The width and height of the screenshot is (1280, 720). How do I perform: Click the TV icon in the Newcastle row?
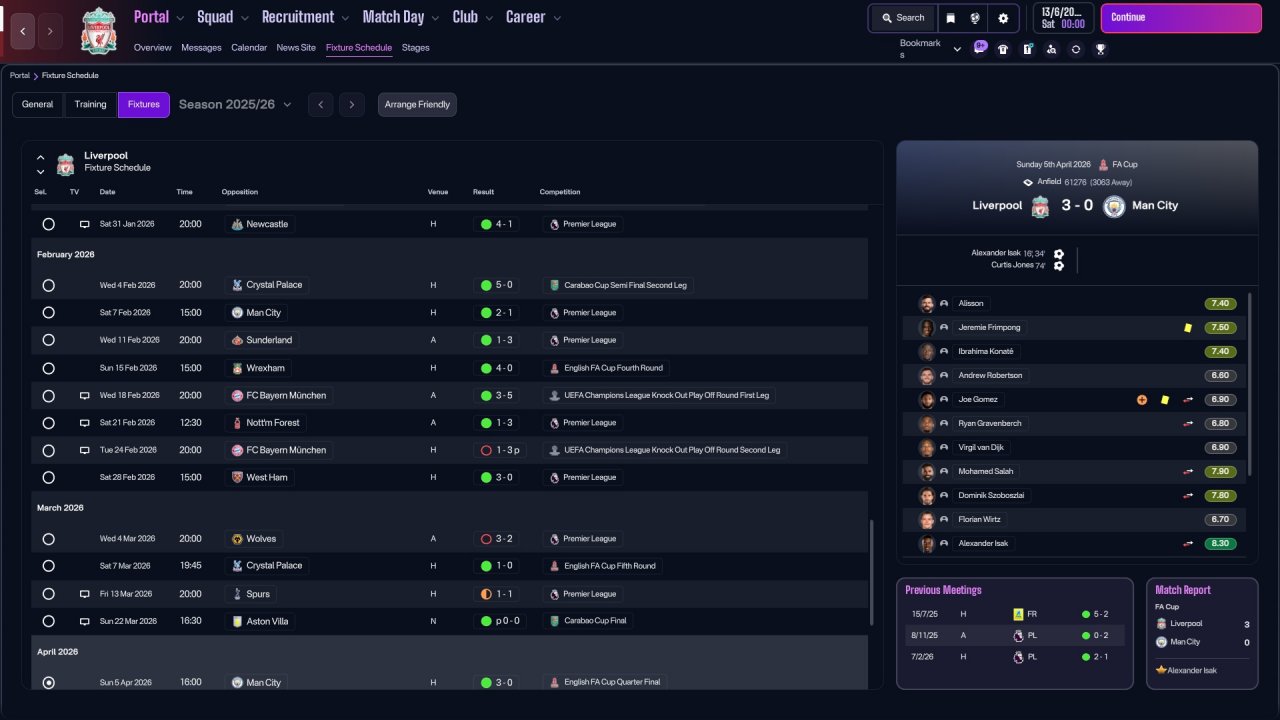(x=85, y=224)
